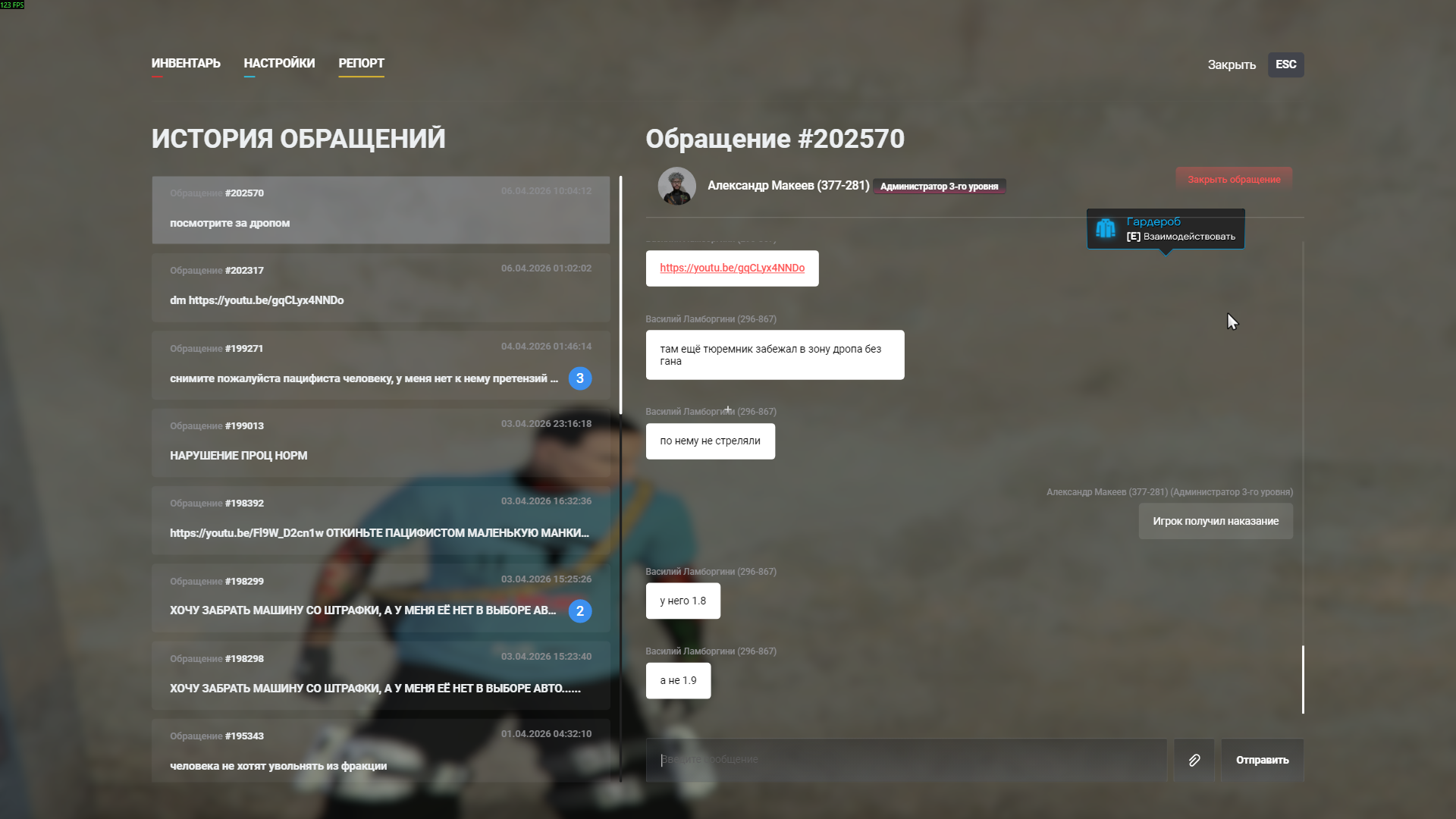Image resolution: width=1456 pixels, height=819 pixels.
Task: Open the youtu.be link in chat
Action: [x=732, y=268]
